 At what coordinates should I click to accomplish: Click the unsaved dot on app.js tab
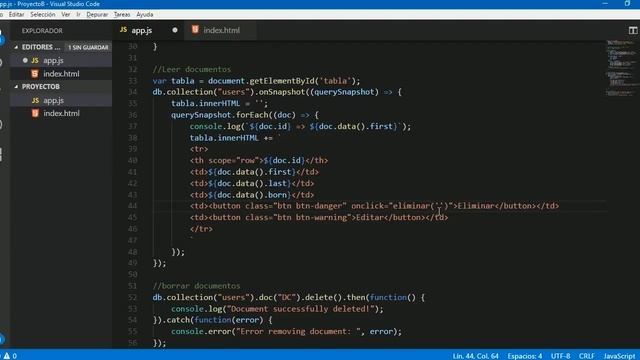175,30
